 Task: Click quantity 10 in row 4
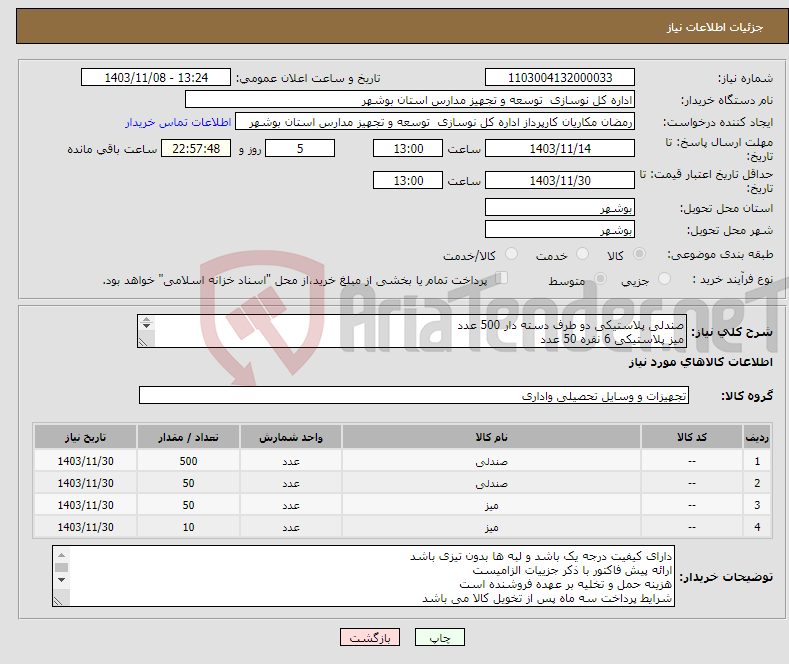(x=188, y=528)
